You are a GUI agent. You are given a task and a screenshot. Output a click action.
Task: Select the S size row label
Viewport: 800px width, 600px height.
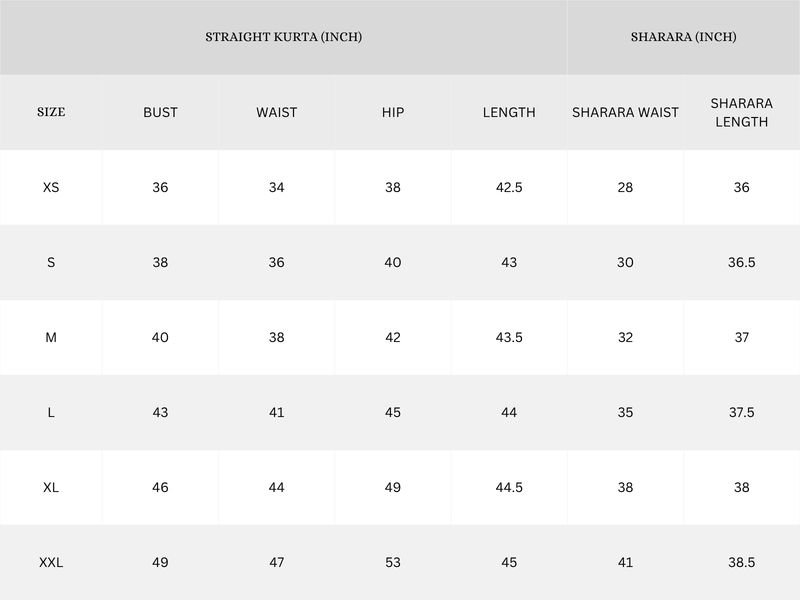click(x=51, y=262)
